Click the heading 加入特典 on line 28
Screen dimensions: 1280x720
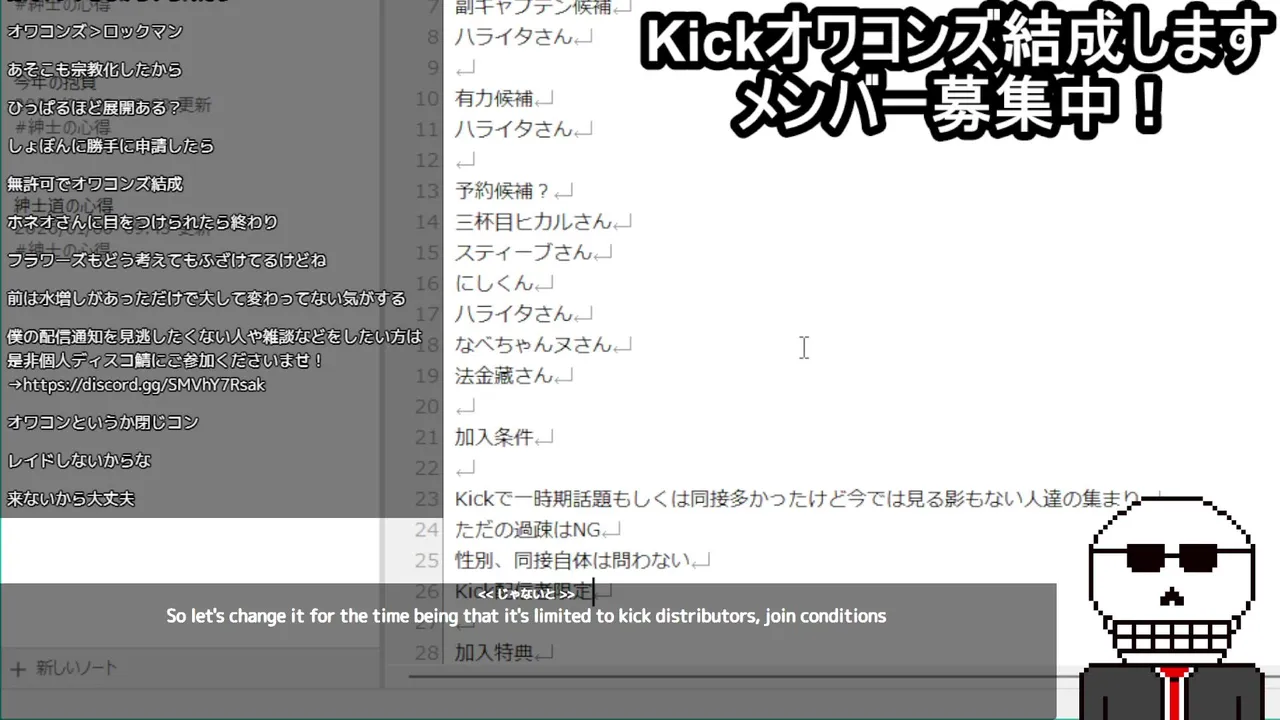pyautogui.click(x=494, y=653)
